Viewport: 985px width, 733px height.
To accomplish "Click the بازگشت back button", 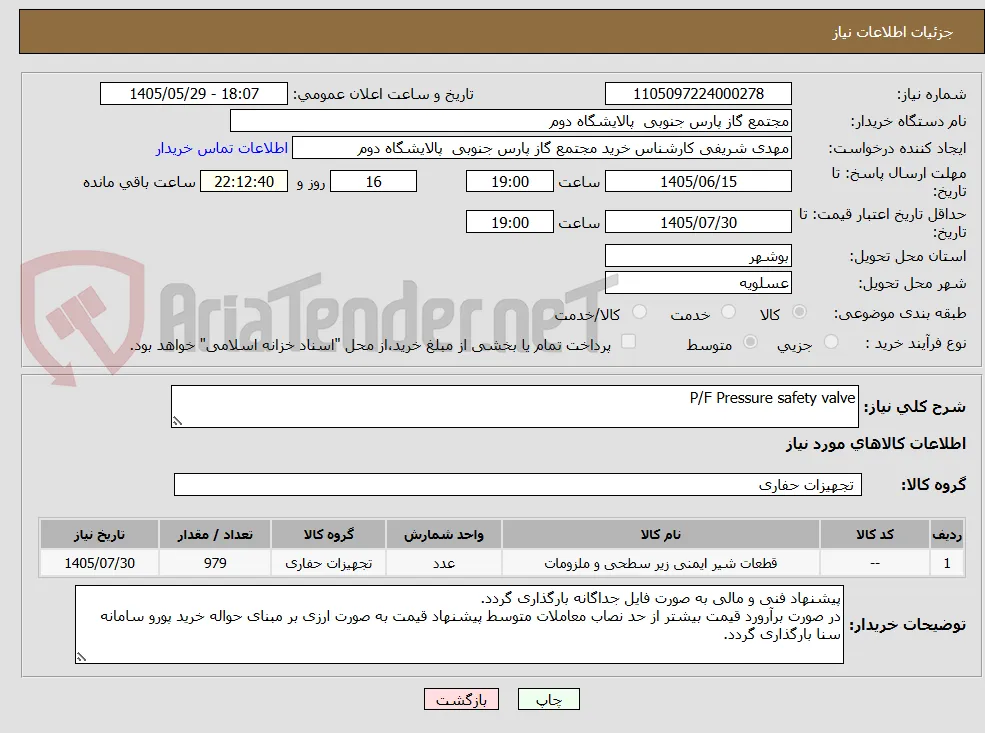I will (462, 699).
